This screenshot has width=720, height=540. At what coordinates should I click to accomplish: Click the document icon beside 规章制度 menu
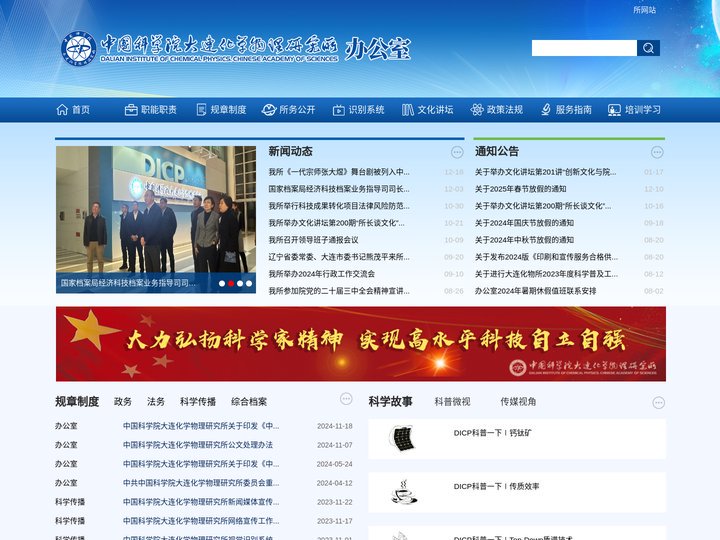point(201,110)
